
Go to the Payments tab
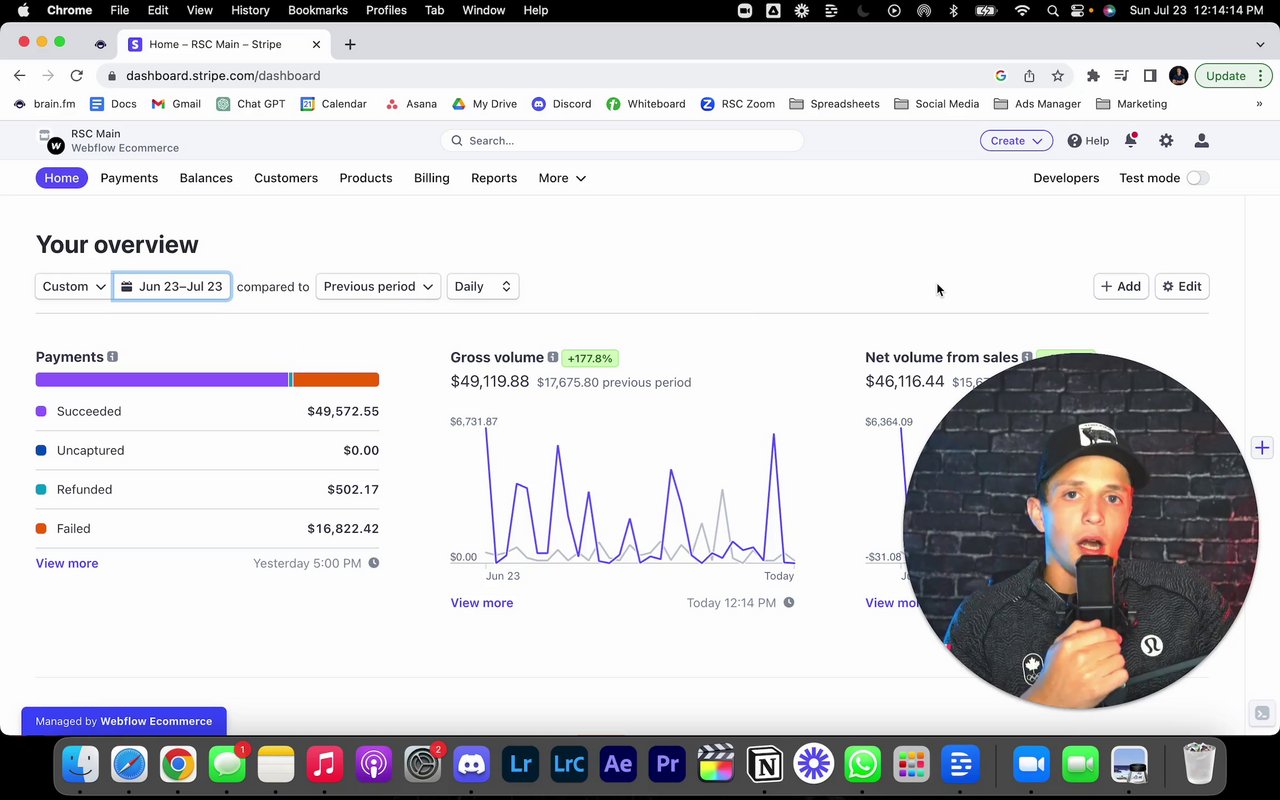[129, 178]
